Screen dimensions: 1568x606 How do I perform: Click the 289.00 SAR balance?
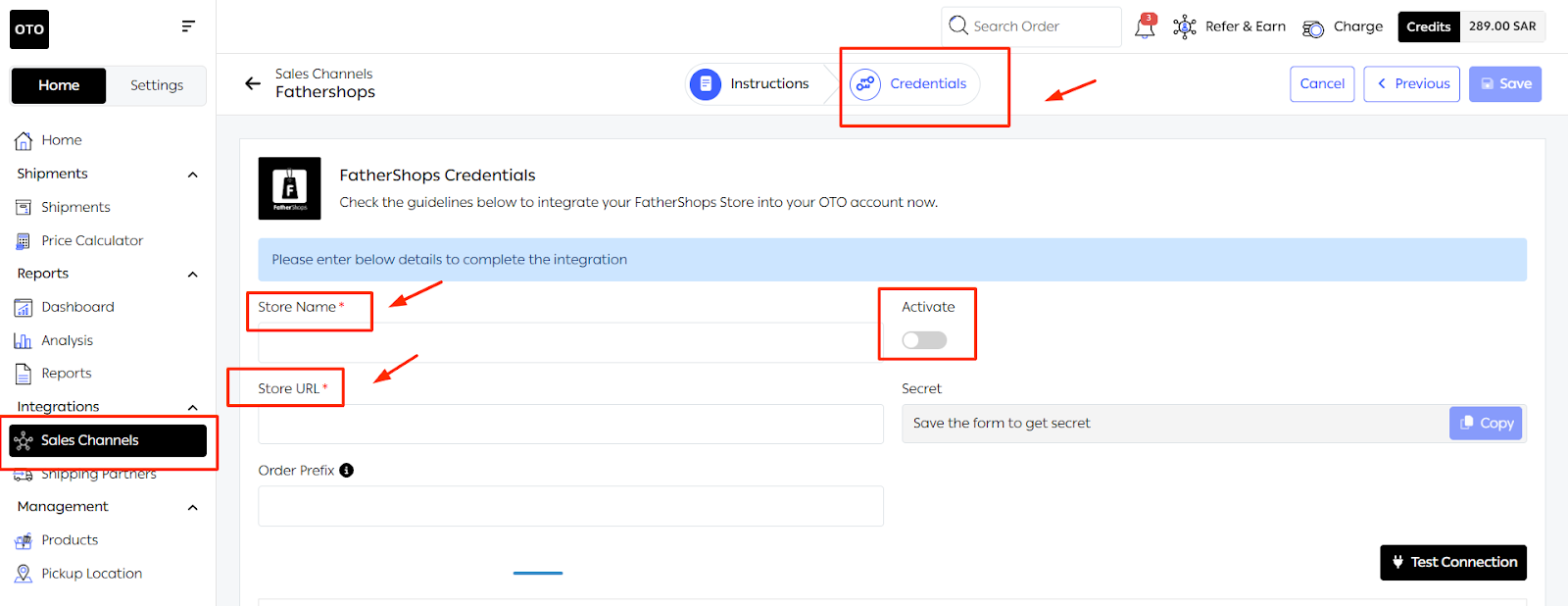[1502, 26]
